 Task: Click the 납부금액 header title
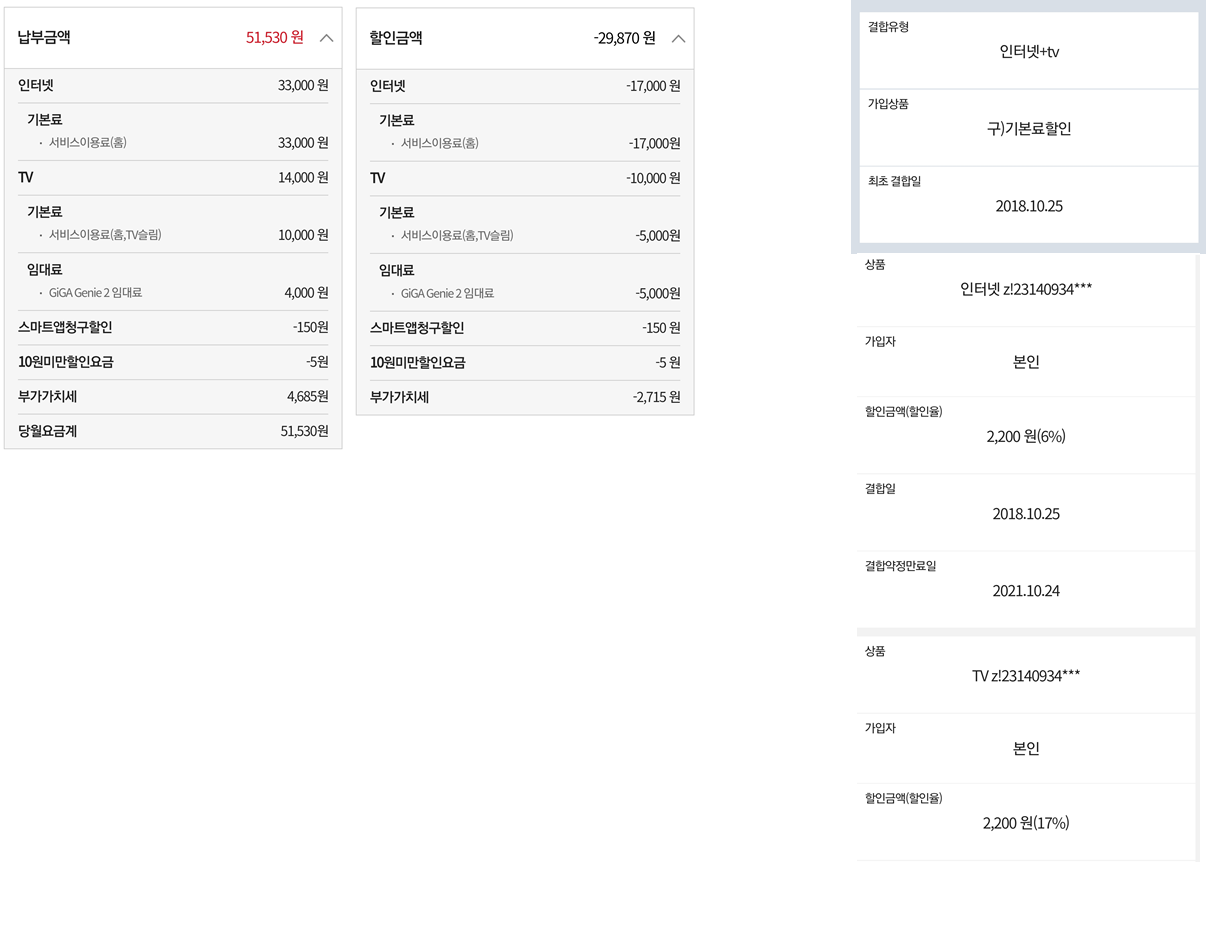coord(44,38)
